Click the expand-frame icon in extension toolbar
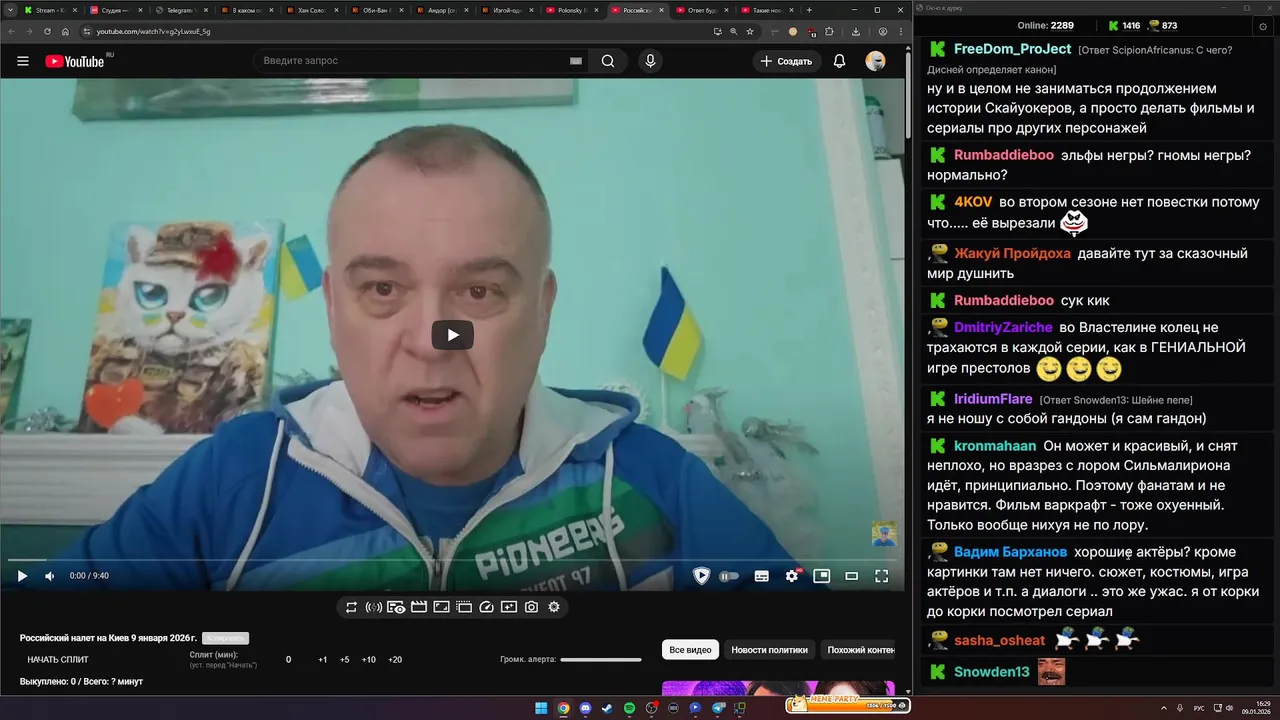Image resolution: width=1280 pixels, height=720 pixels. pos(441,607)
